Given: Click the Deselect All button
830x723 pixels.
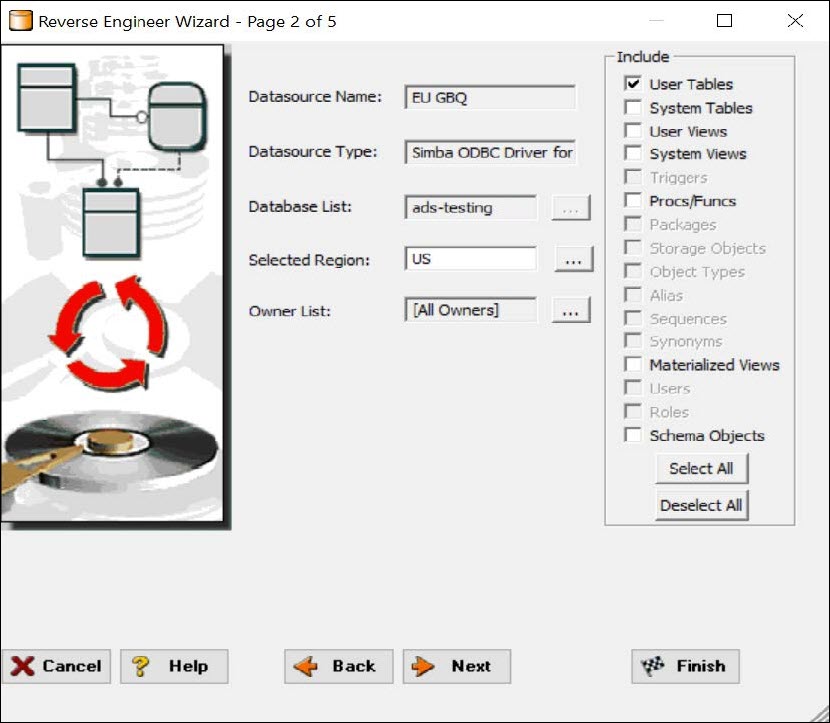Looking at the screenshot, I should (x=701, y=505).
